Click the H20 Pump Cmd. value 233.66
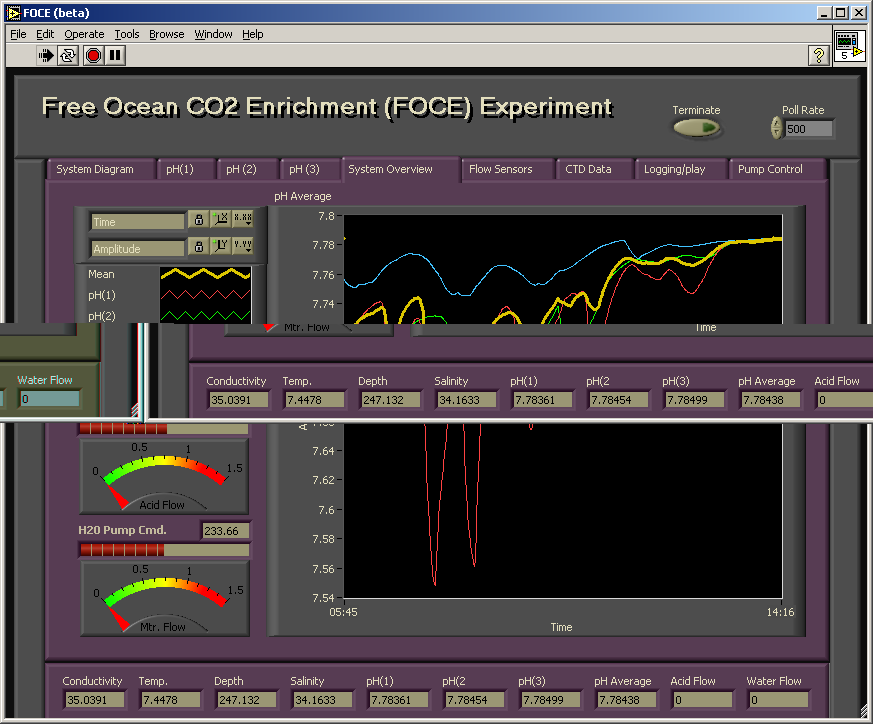This screenshot has width=873, height=724. (x=225, y=531)
